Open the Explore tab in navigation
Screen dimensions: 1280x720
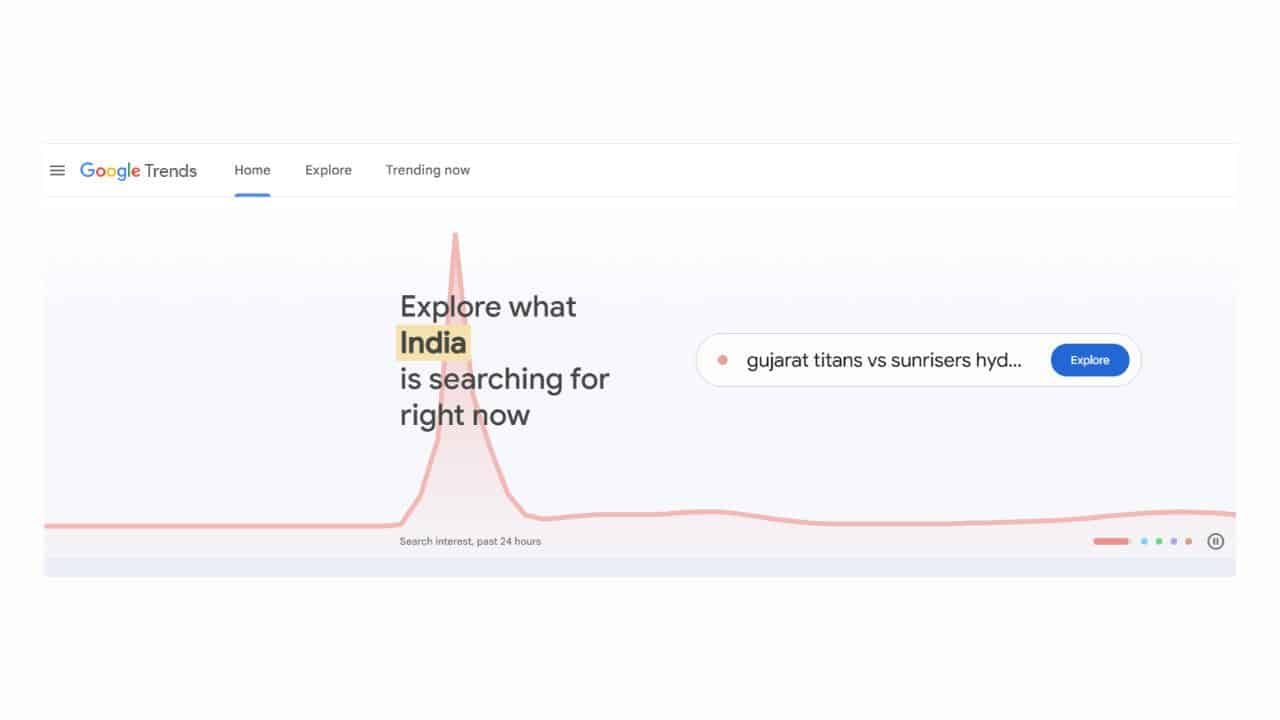pyautogui.click(x=328, y=170)
